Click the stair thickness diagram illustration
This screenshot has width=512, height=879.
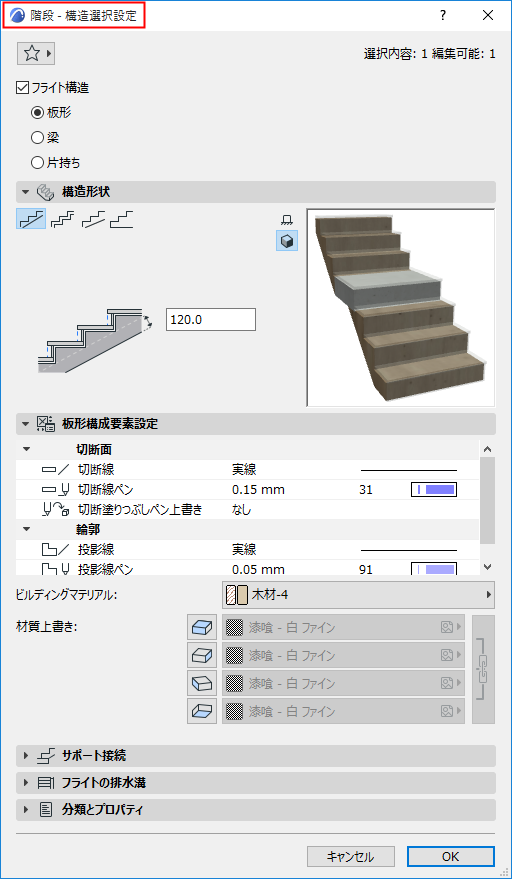click(x=95, y=340)
